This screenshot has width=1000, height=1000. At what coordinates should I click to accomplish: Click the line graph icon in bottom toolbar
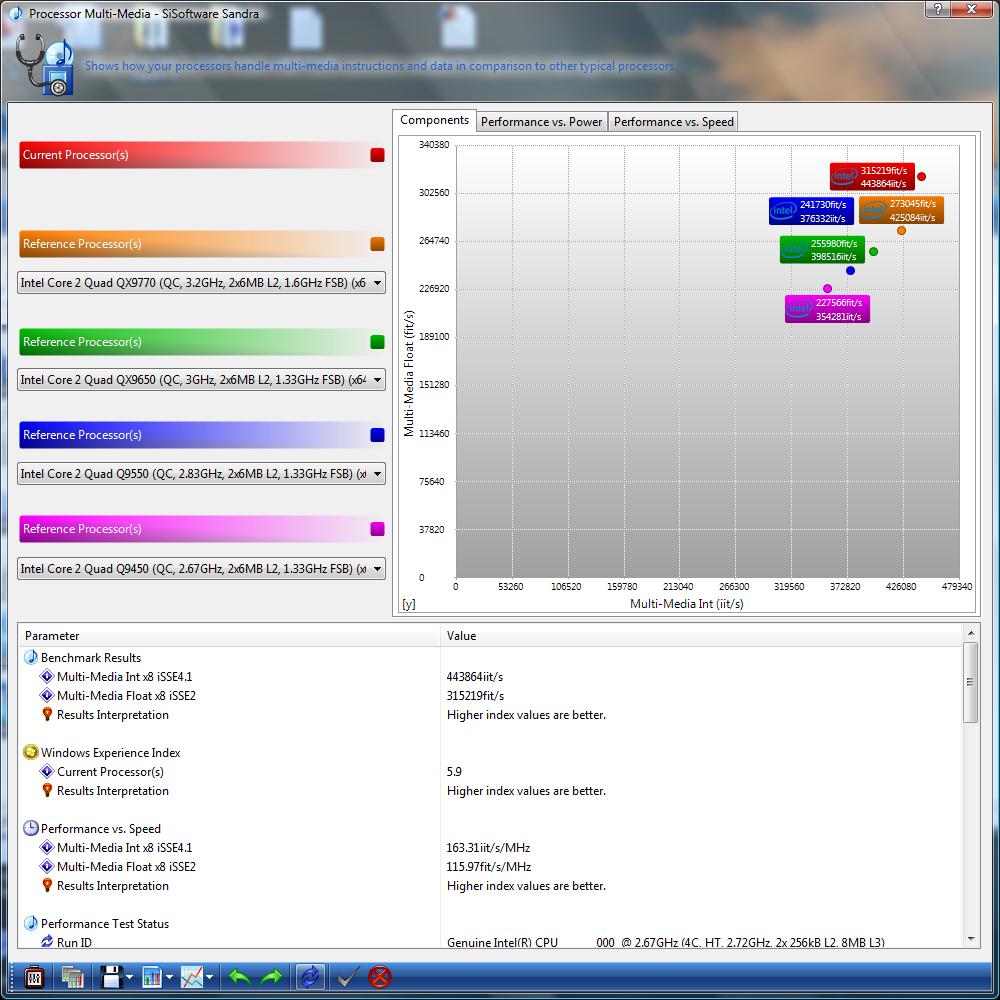(x=192, y=977)
